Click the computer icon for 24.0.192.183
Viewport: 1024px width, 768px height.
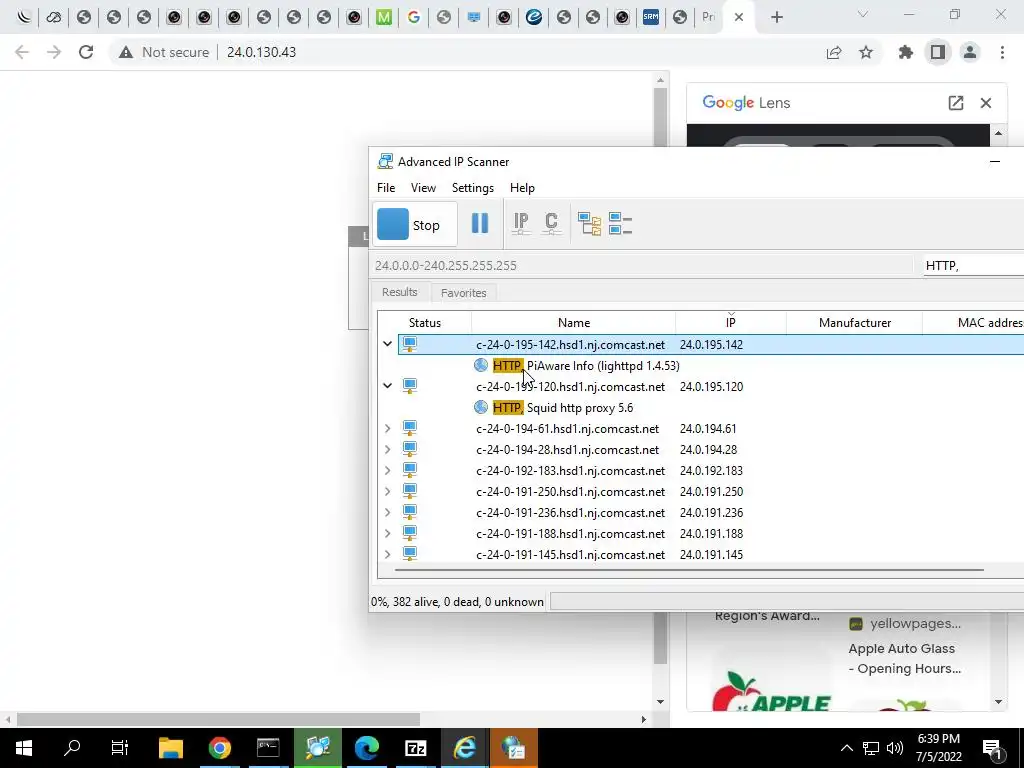click(x=409, y=470)
